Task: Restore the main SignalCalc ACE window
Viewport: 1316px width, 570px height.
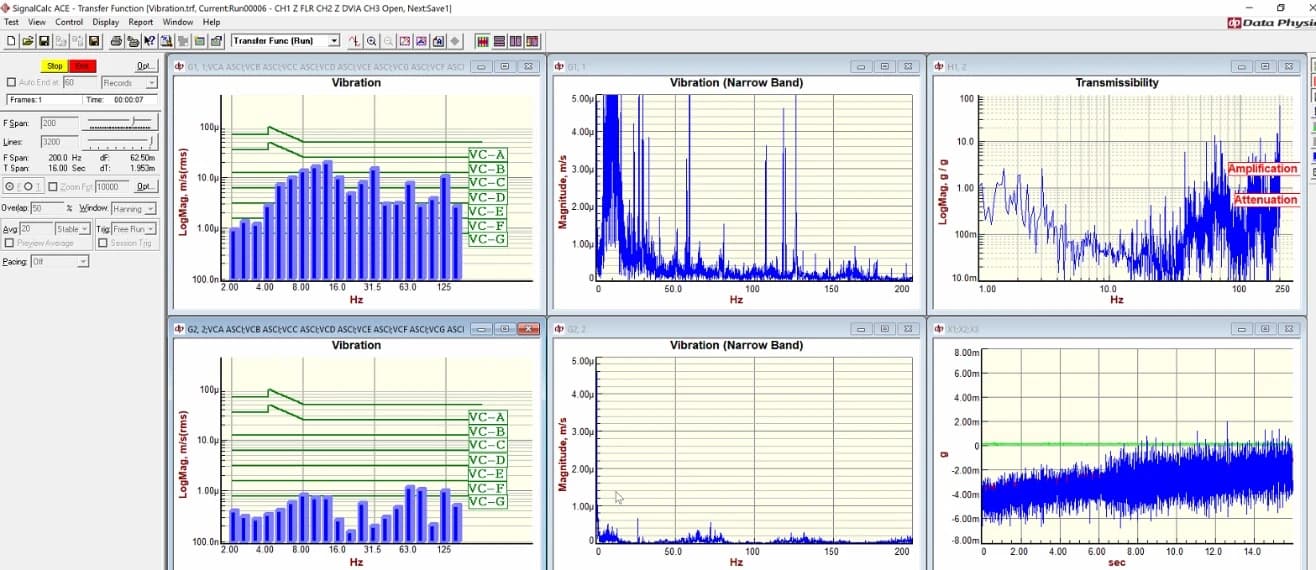Action: point(1281,7)
